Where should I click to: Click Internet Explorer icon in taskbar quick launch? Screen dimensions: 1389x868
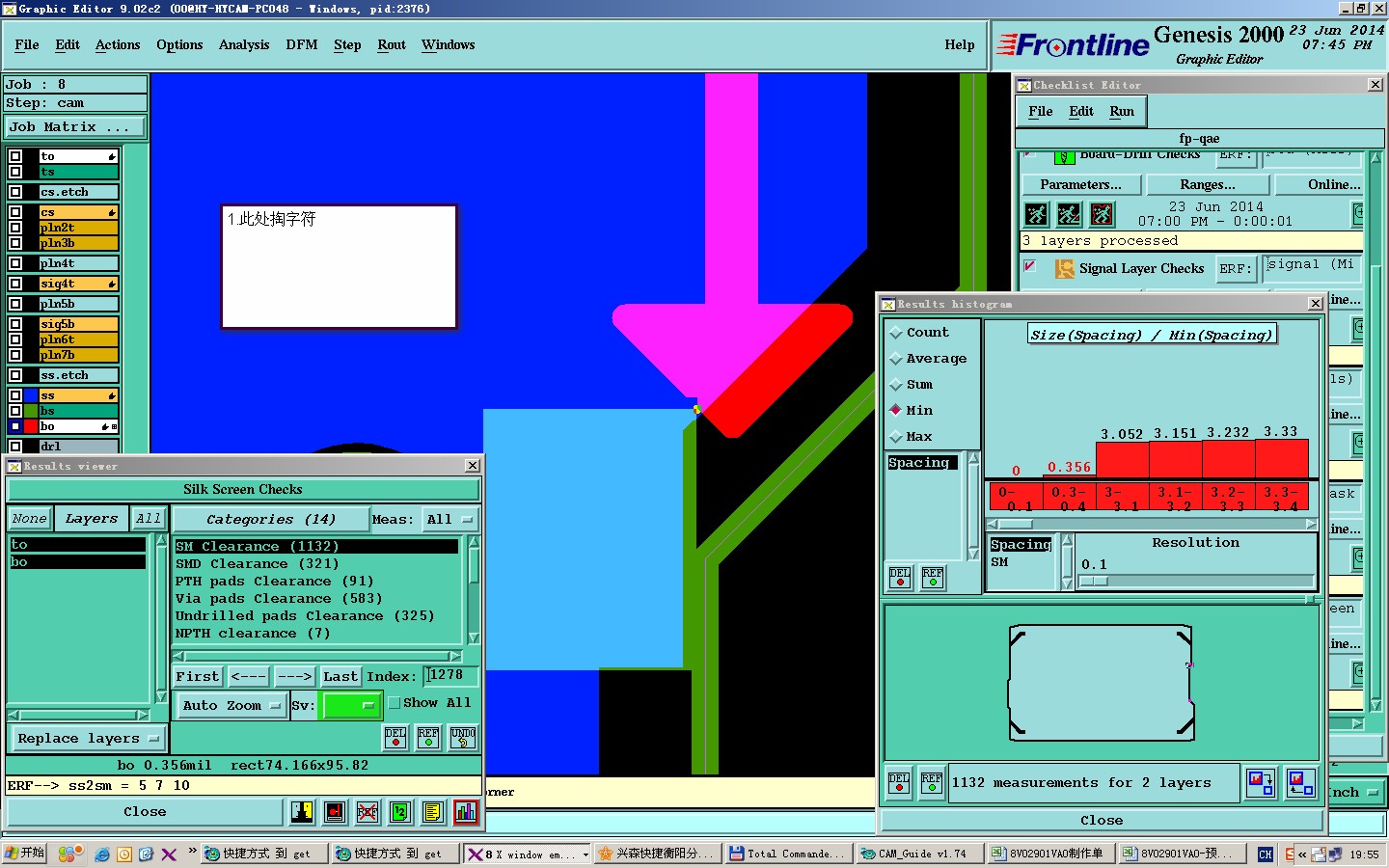point(101,854)
